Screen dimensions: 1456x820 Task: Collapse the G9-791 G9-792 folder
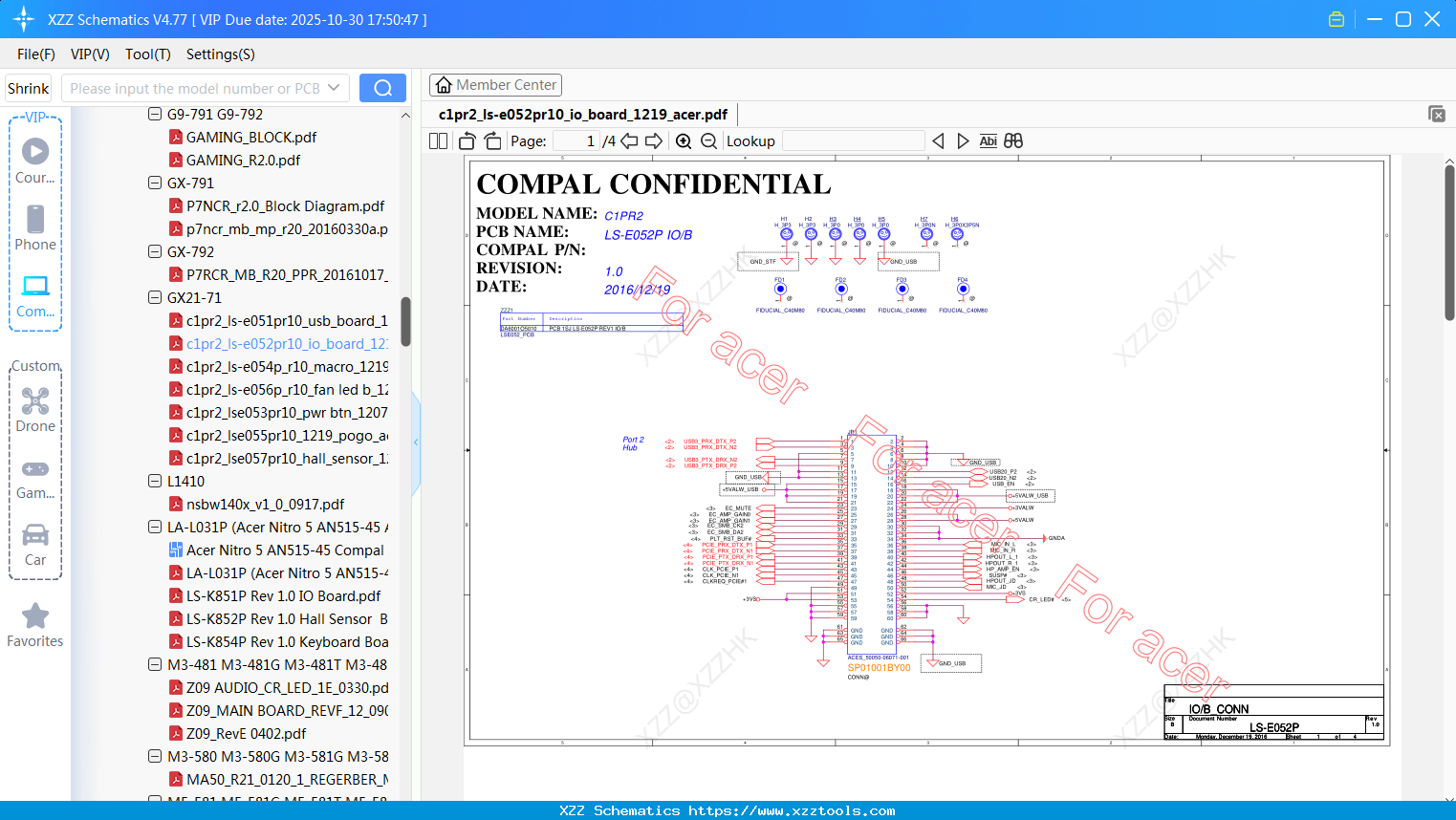click(x=155, y=114)
